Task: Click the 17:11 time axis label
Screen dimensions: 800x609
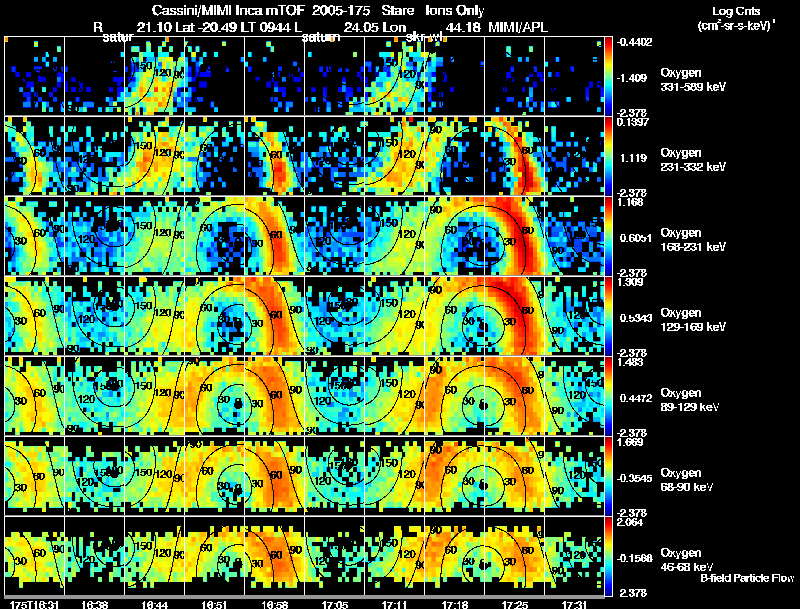Action: (x=394, y=605)
